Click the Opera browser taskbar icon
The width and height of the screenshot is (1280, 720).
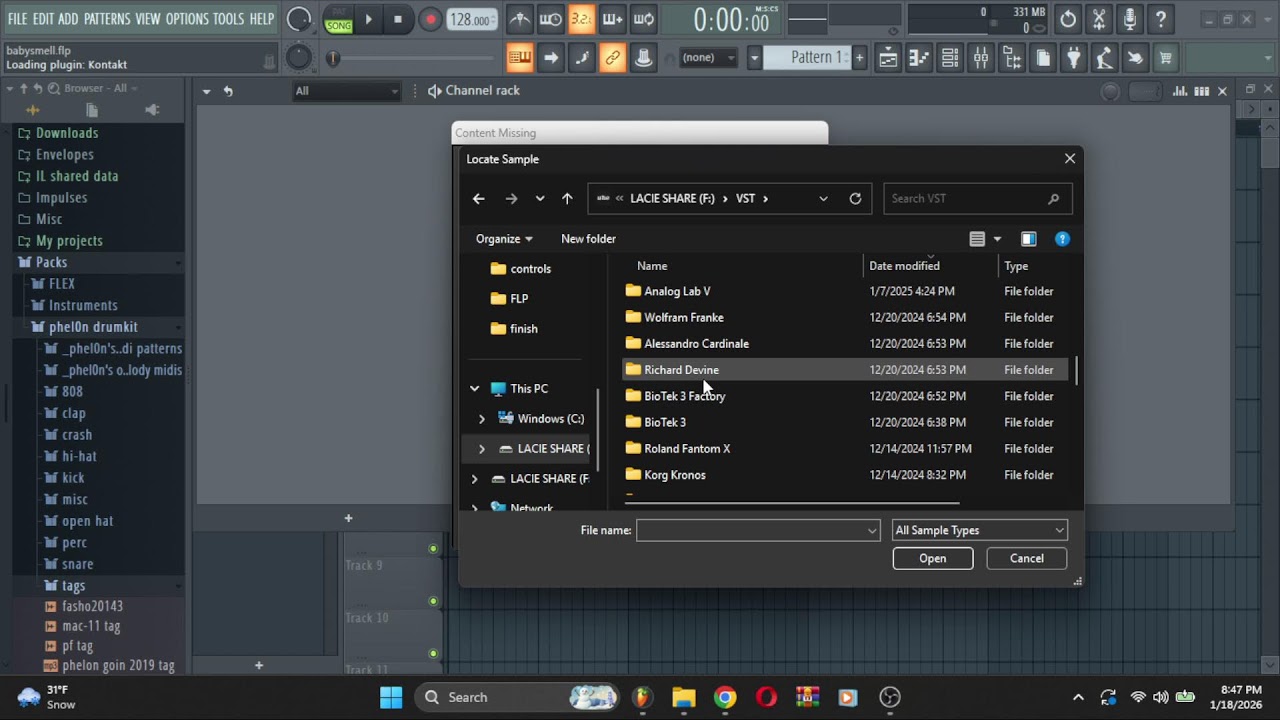coord(766,697)
